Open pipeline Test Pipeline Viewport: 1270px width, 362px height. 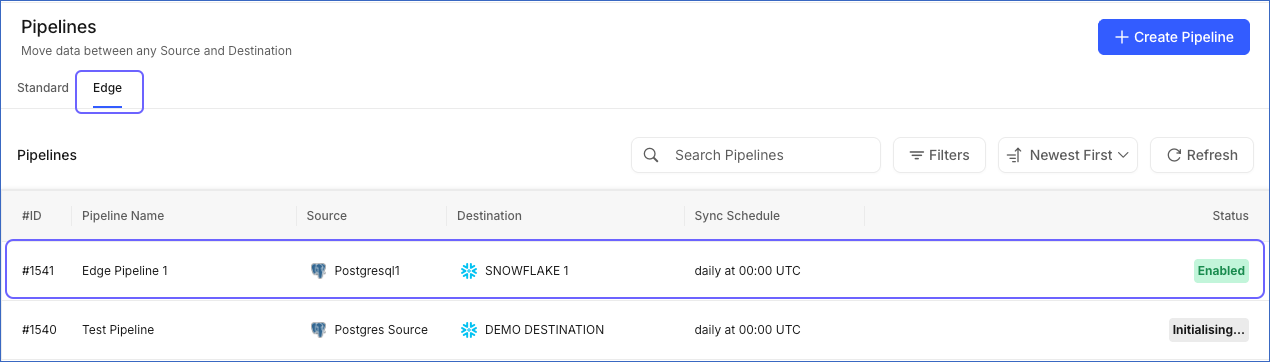(118, 329)
